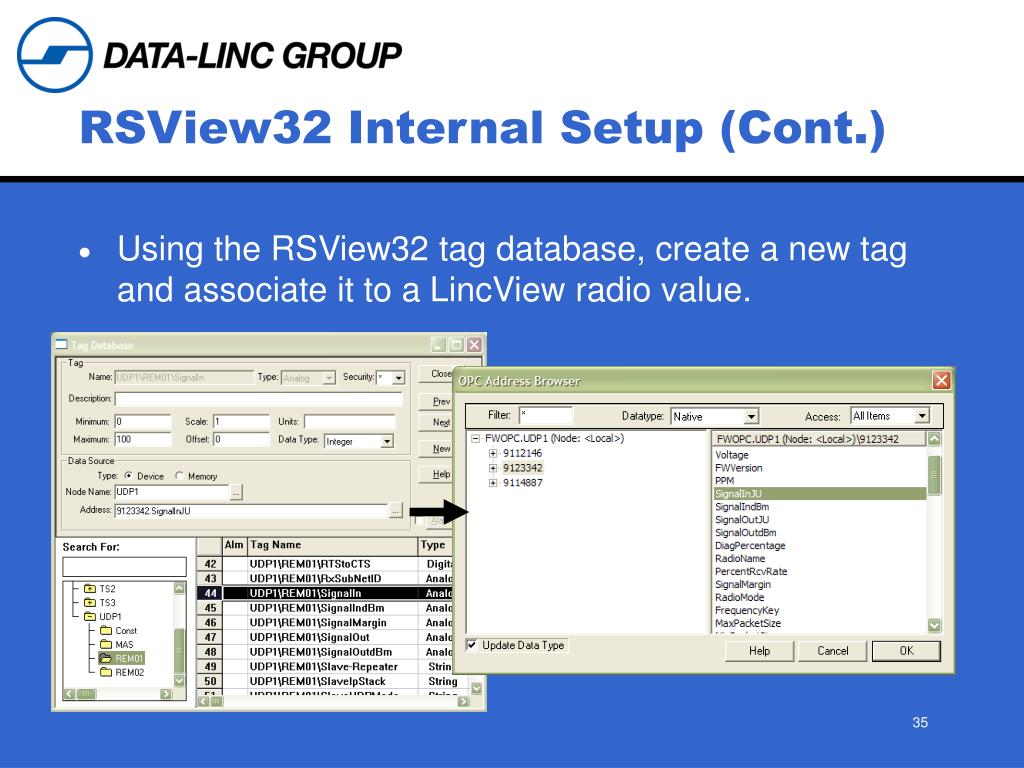Click scroll-right arrow in folder tree
This screenshot has width=1024, height=768.
tap(166, 694)
